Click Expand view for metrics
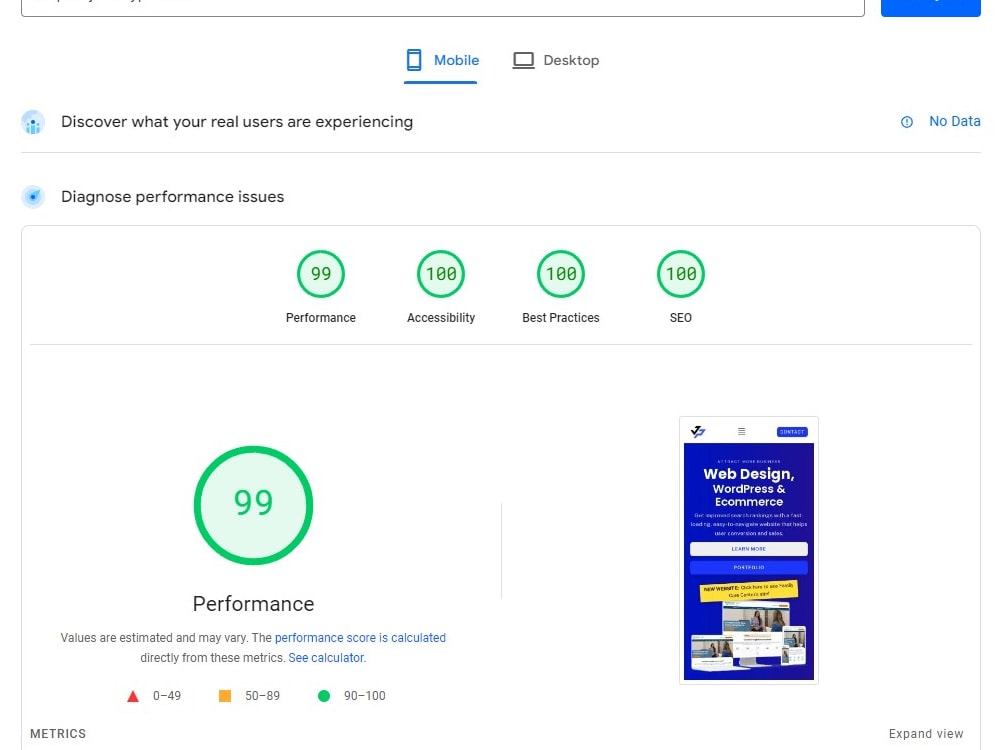Viewport: 1000px width, 750px height. click(x=926, y=734)
